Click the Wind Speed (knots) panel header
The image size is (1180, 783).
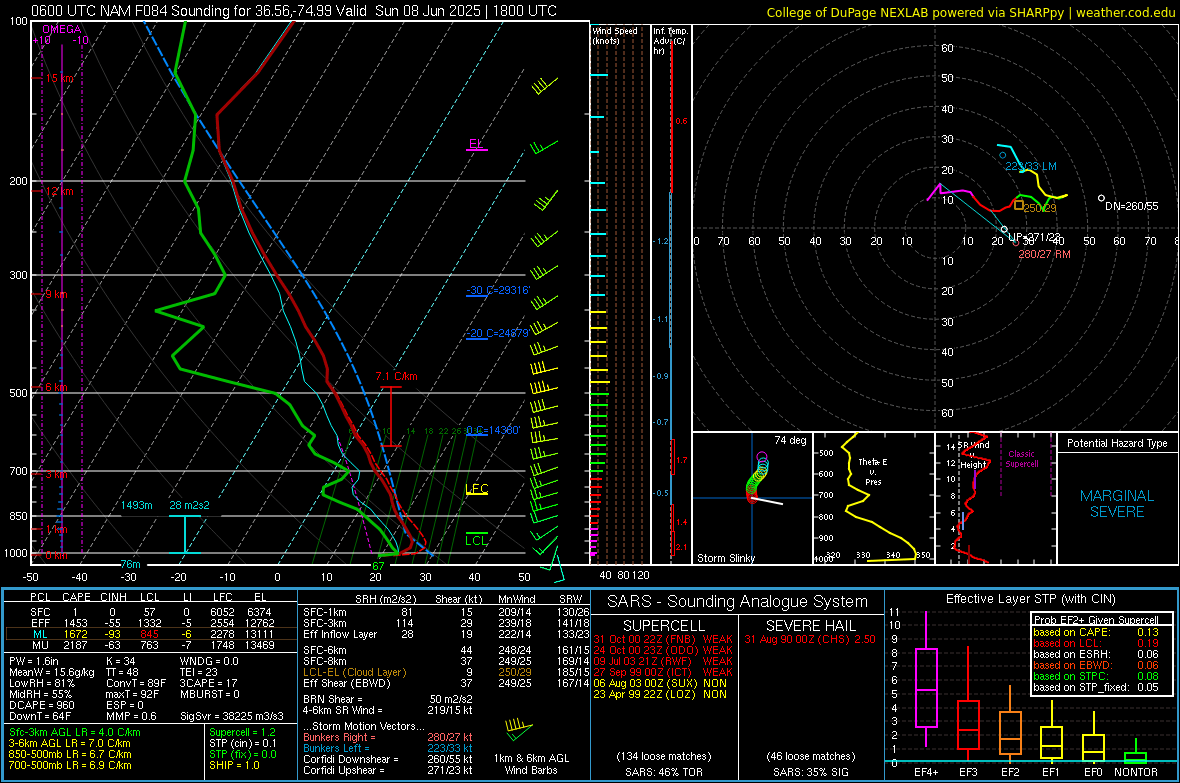tap(615, 35)
